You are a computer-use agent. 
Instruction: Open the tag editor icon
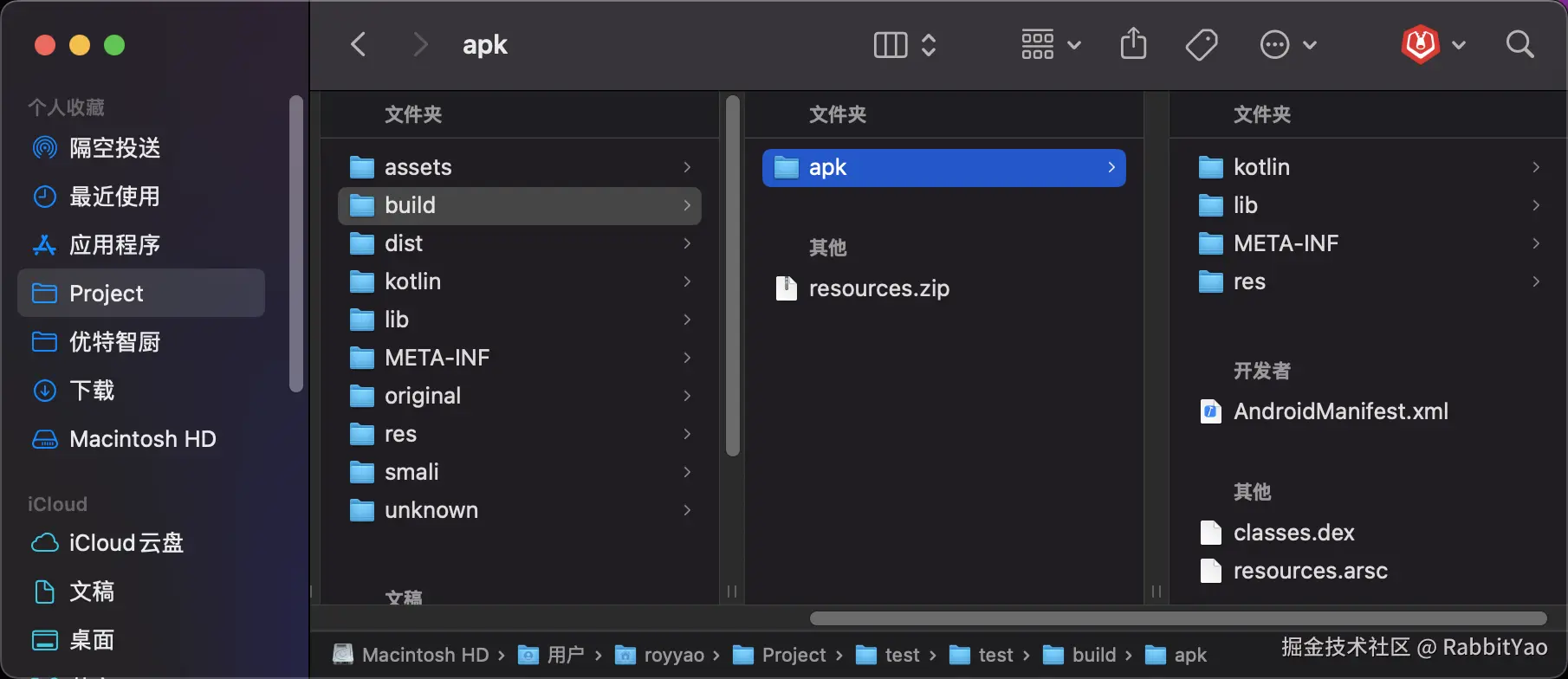[x=1202, y=44]
